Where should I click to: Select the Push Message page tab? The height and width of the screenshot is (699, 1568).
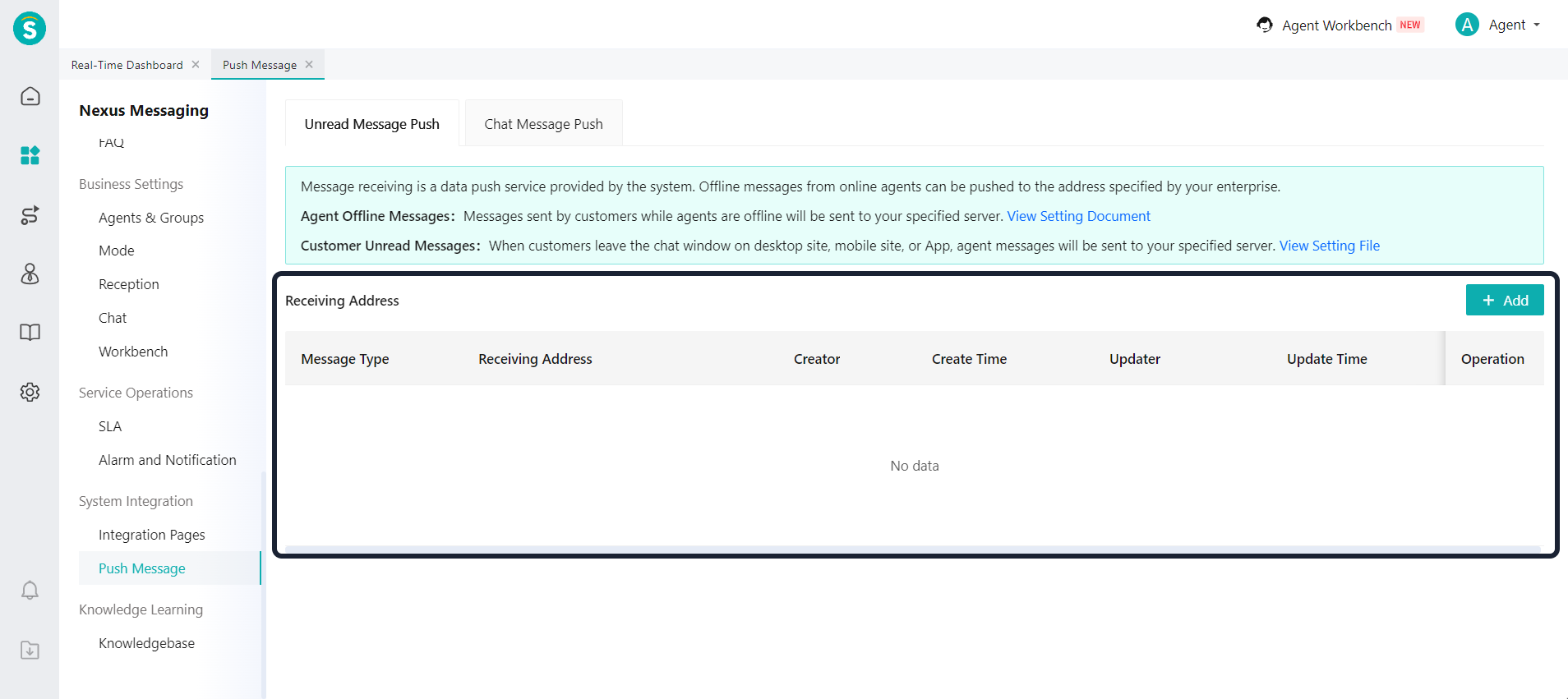260,64
